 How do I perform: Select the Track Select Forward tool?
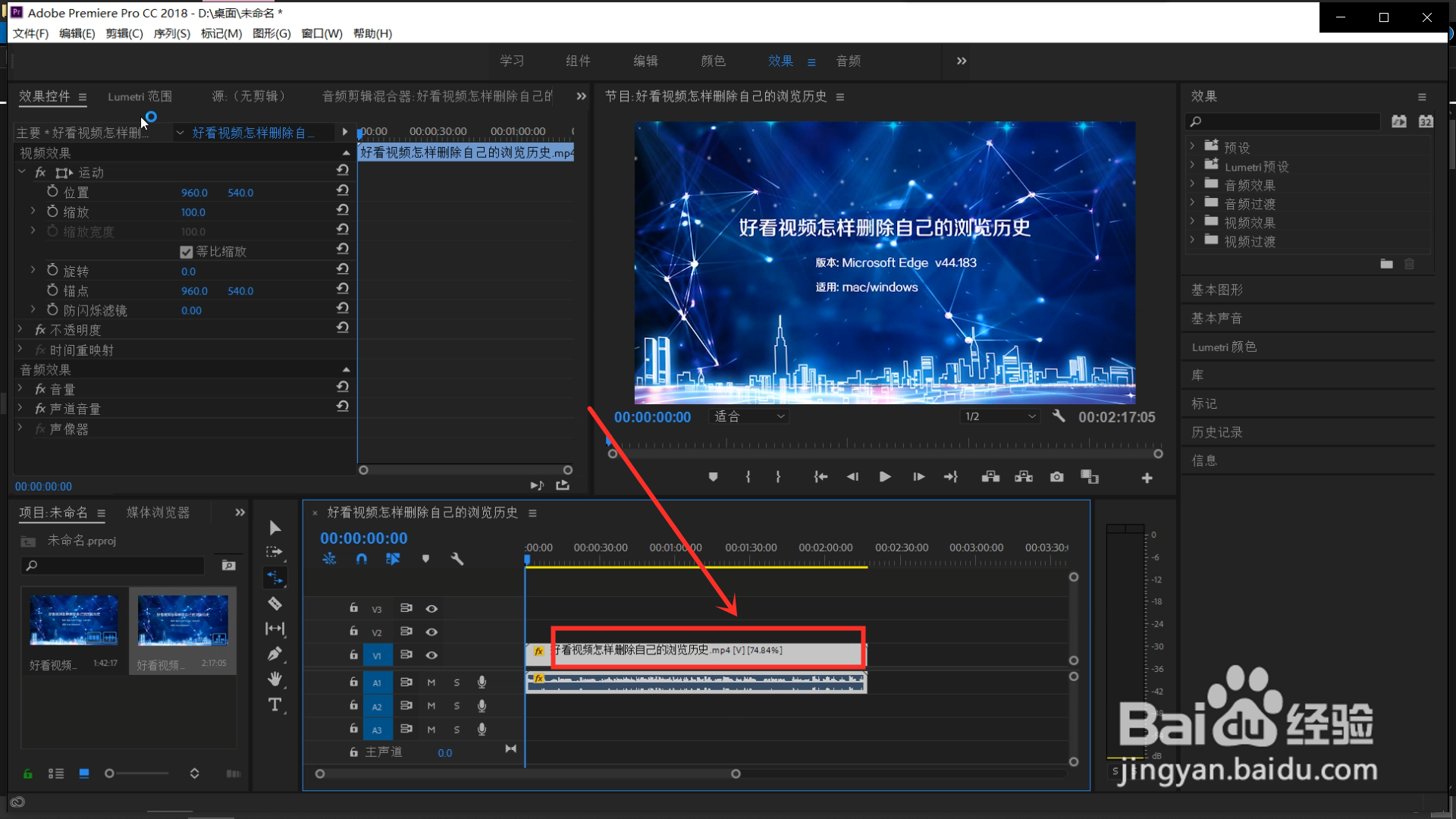pyautogui.click(x=275, y=552)
